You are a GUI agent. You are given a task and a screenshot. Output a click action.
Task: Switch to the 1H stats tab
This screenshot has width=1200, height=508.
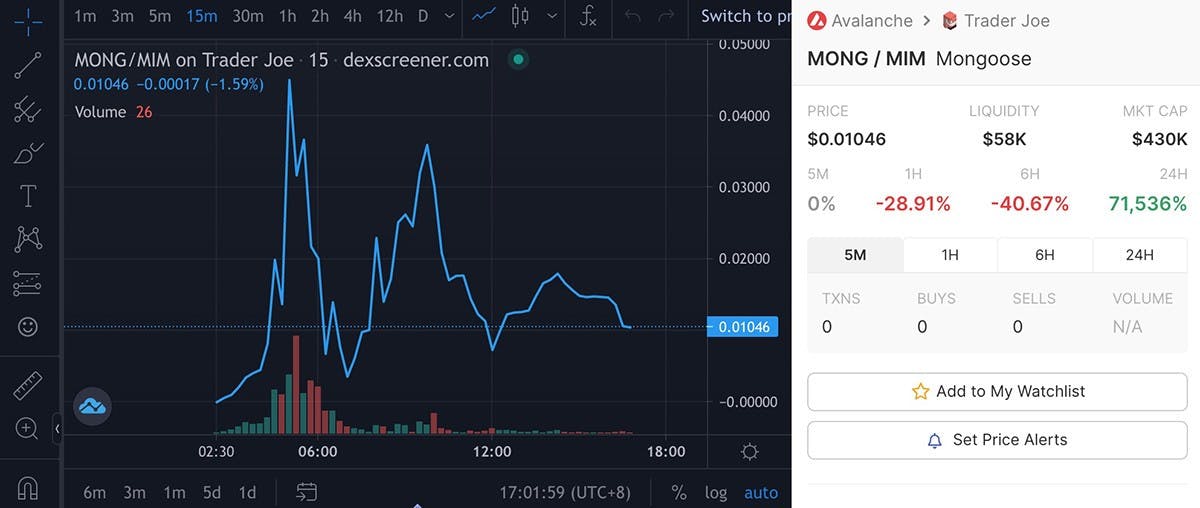click(x=950, y=255)
